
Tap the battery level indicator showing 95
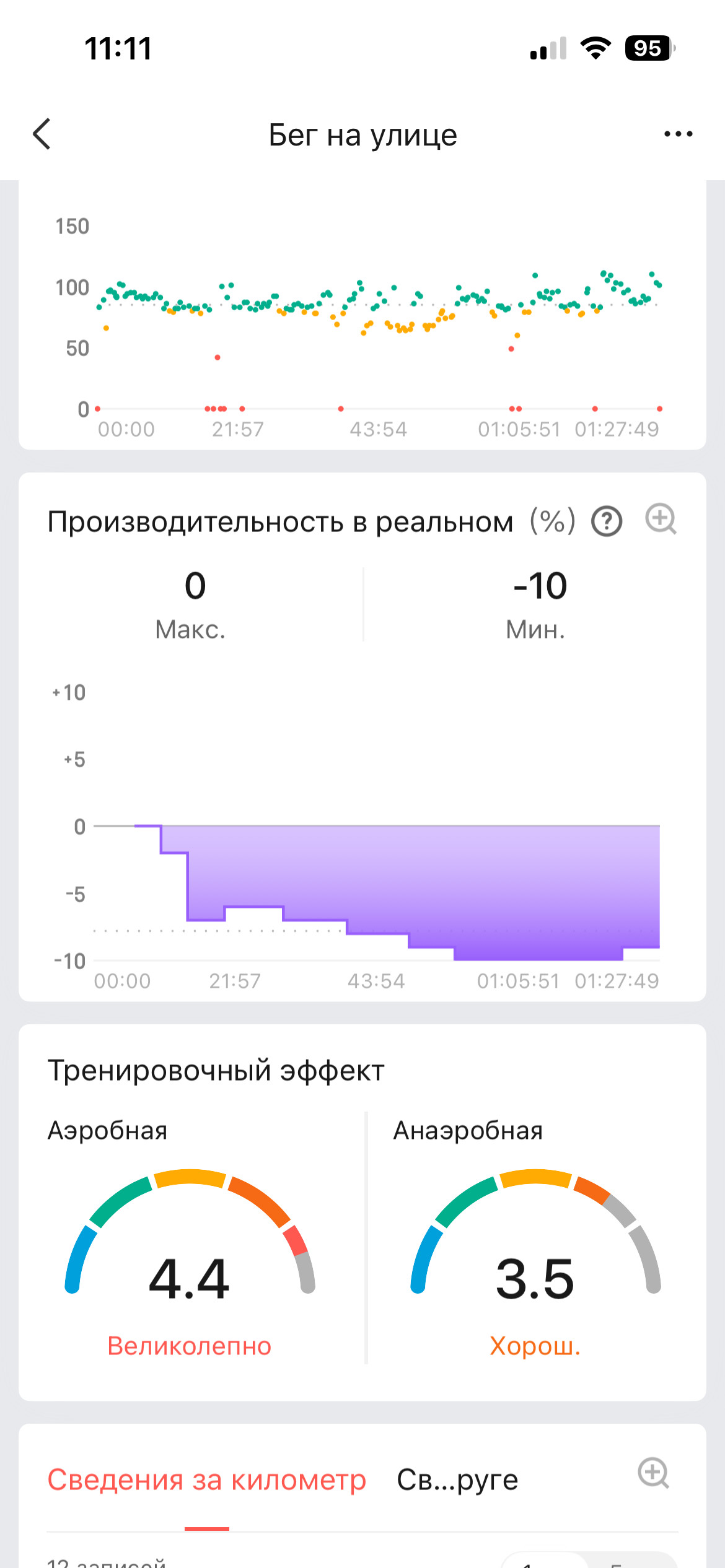[x=650, y=48]
